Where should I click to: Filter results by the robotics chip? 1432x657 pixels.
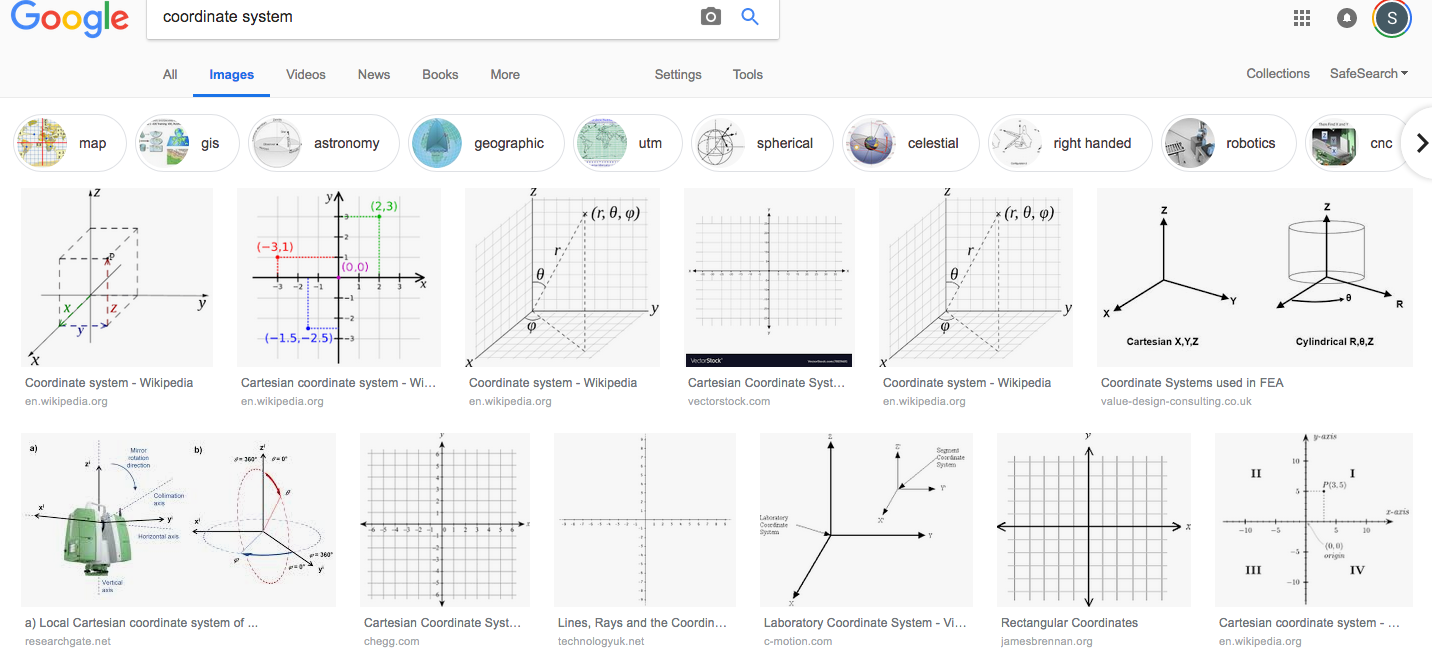pyautogui.click(x=1230, y=143)
